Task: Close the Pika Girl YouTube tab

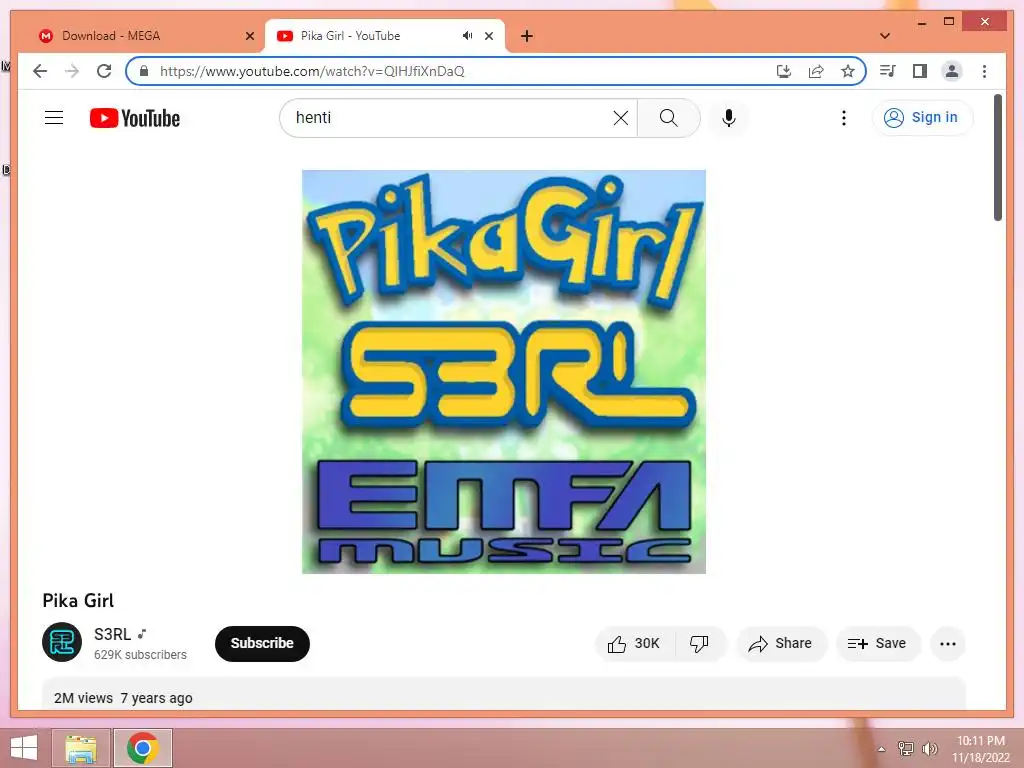Action: 489,36
